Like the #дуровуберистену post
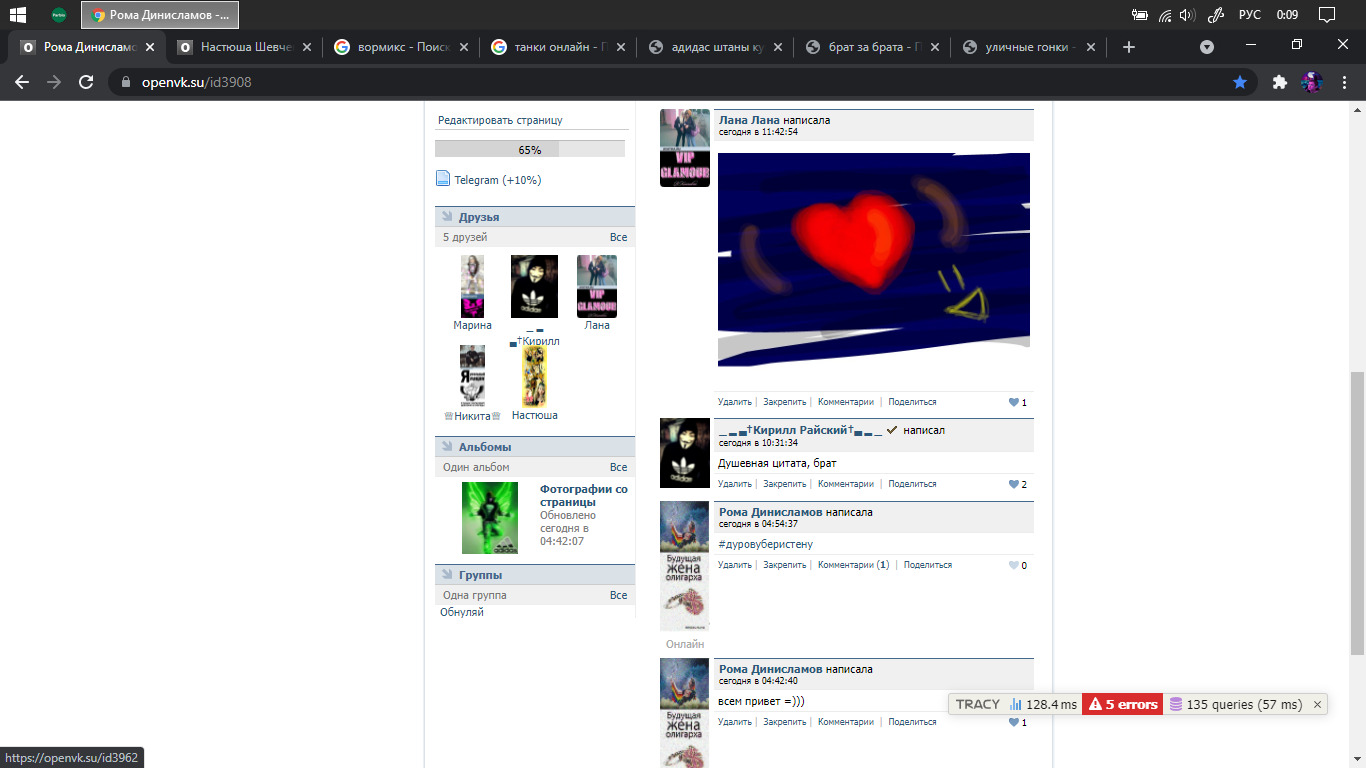This screenshot has width=1366, height=768. (1014, 565)
